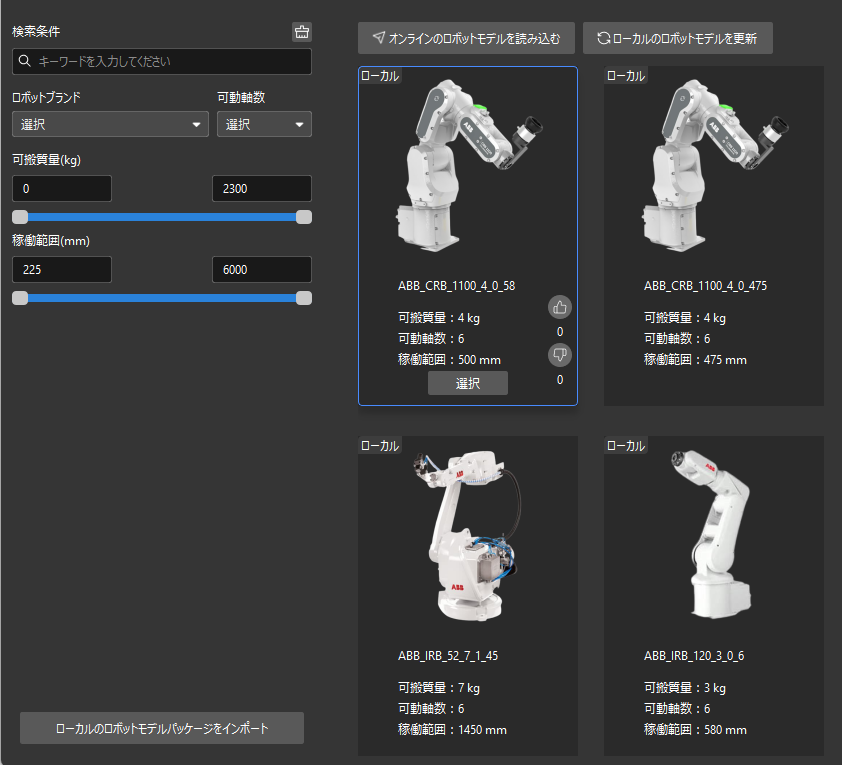Click ローカルのロボットモデルを更新 button

pyautogui.click(x=677, y=39)
